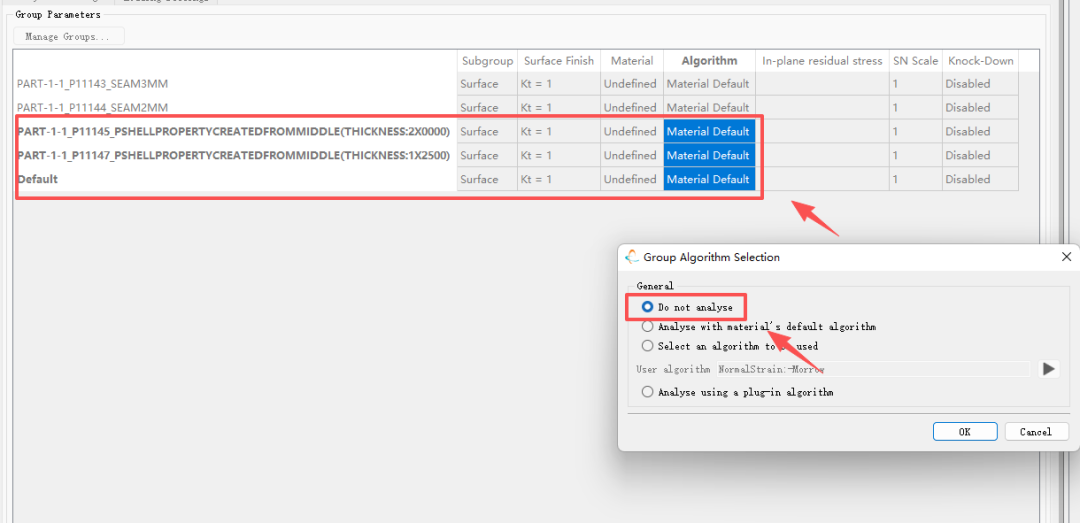This screenshot has width=1080, height=523.
Task: Choose Analyse with material's default algorithm
Action: click(647, 327)
